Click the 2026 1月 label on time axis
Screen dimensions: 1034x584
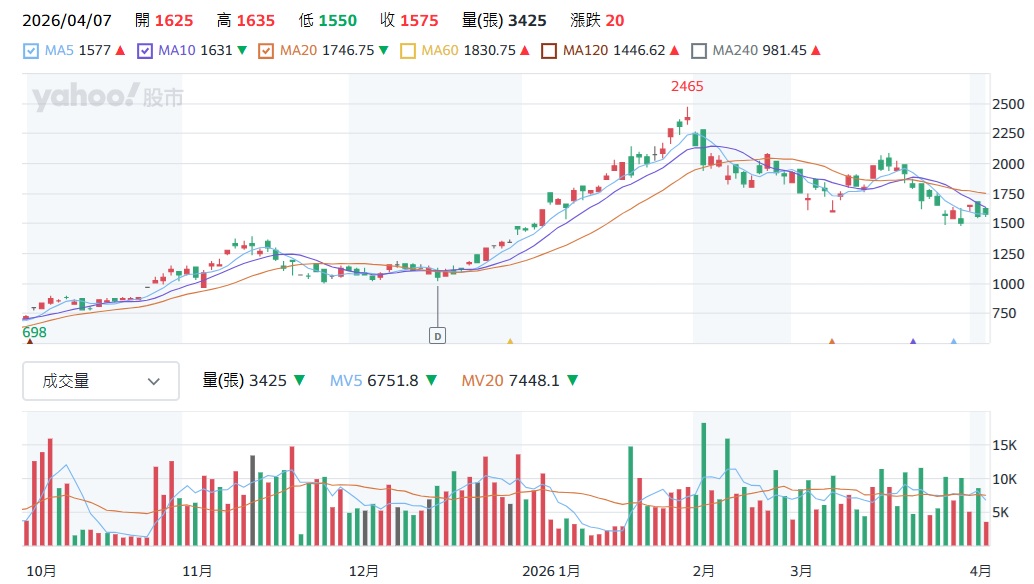point(552,571)
